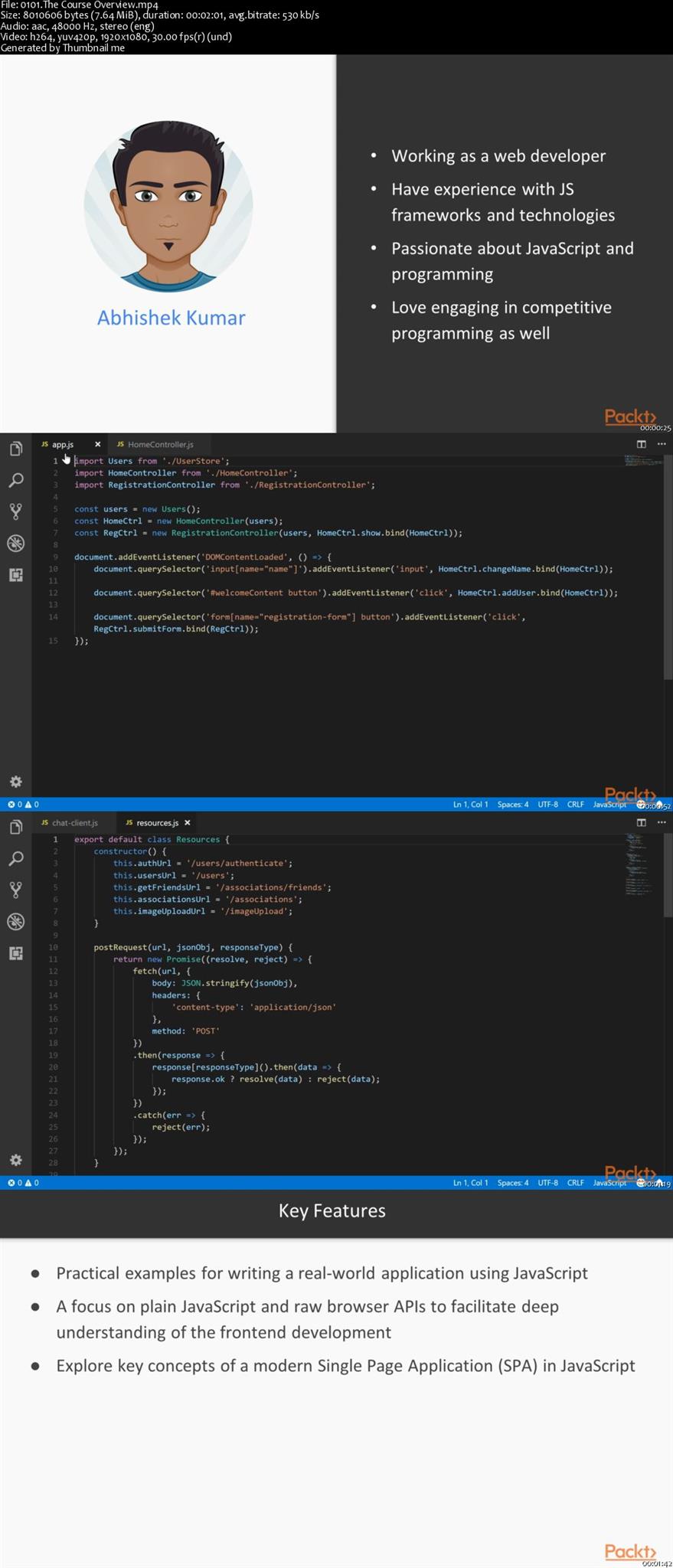
Task: Click the line "import Users from './UserStore';"
Action: 152,461
